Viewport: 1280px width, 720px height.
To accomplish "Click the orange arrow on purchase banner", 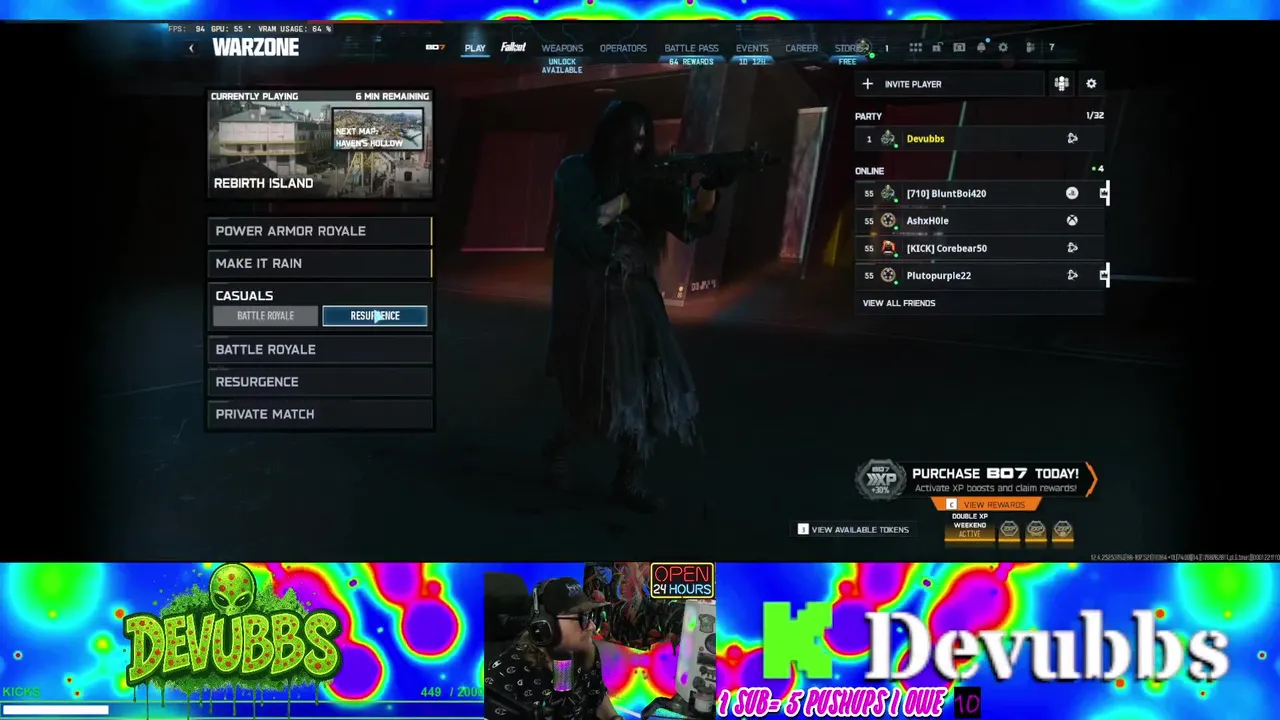I will (1091, 480).
